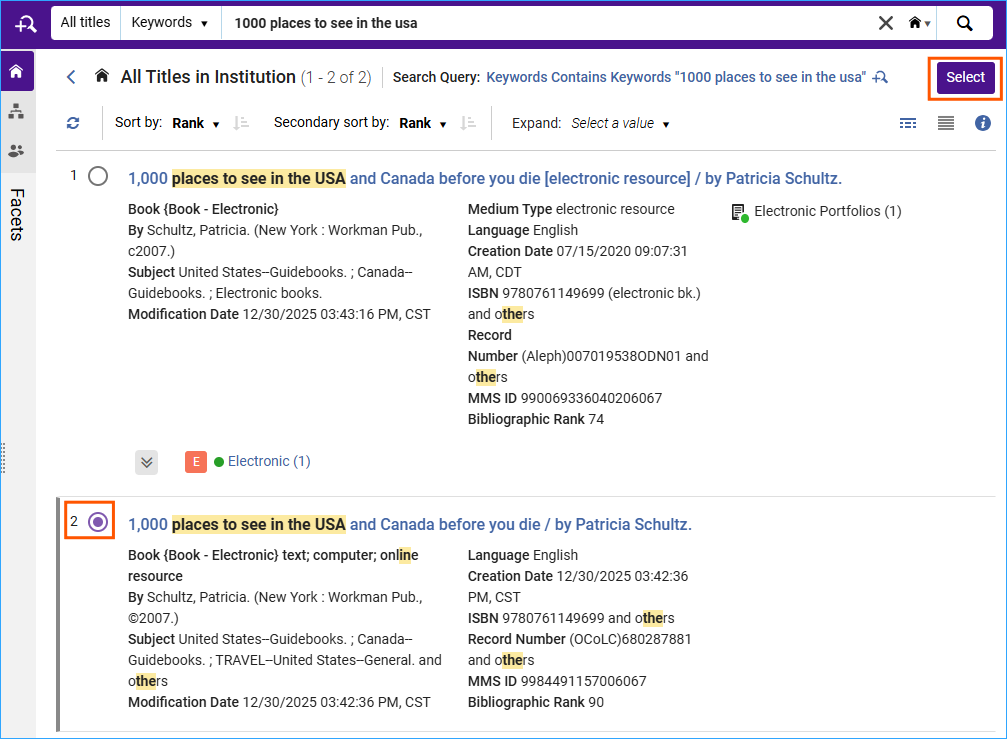This screenshot has height=739, width=1007.
Task: Open the table view layout icon
Action: (x=907, y=122)
